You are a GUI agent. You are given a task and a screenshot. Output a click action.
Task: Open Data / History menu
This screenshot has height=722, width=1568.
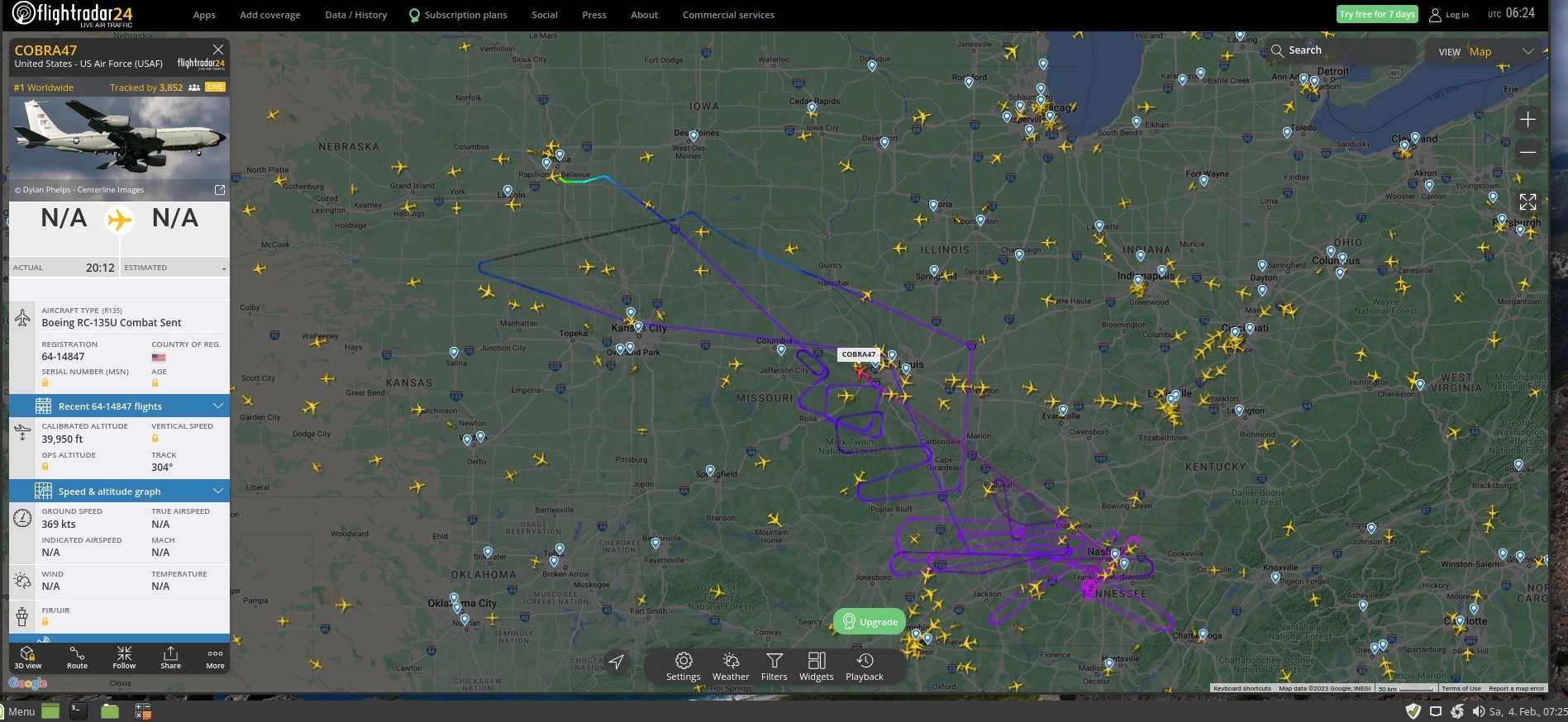pos(356,15)
